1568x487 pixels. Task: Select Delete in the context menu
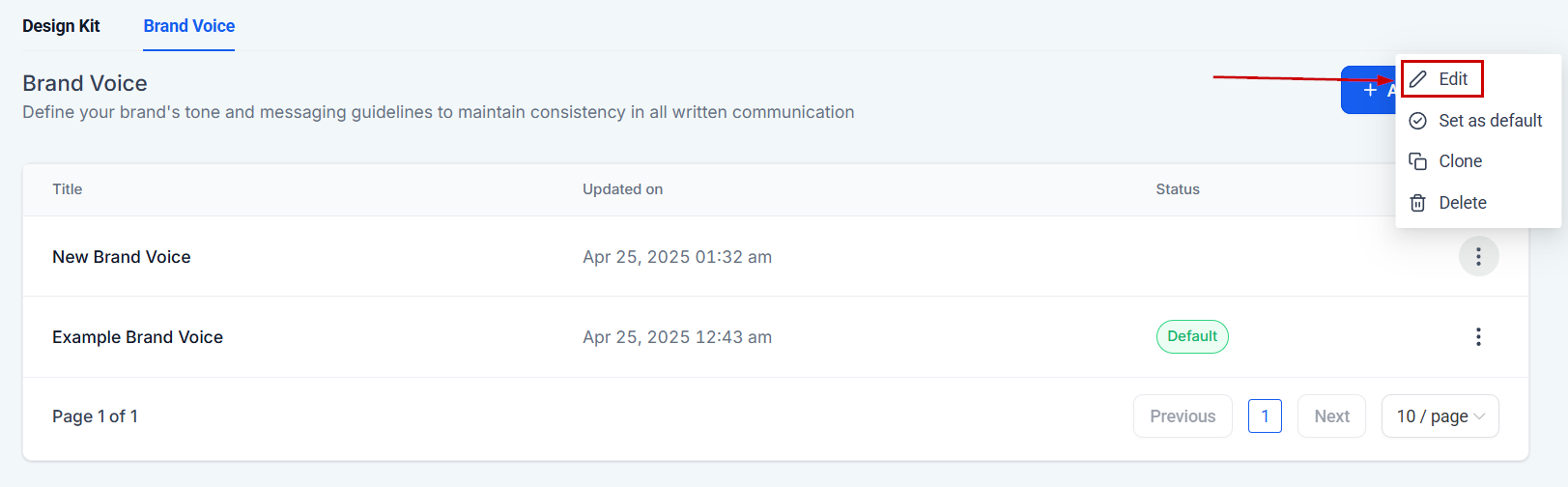tap(1462, 203)
